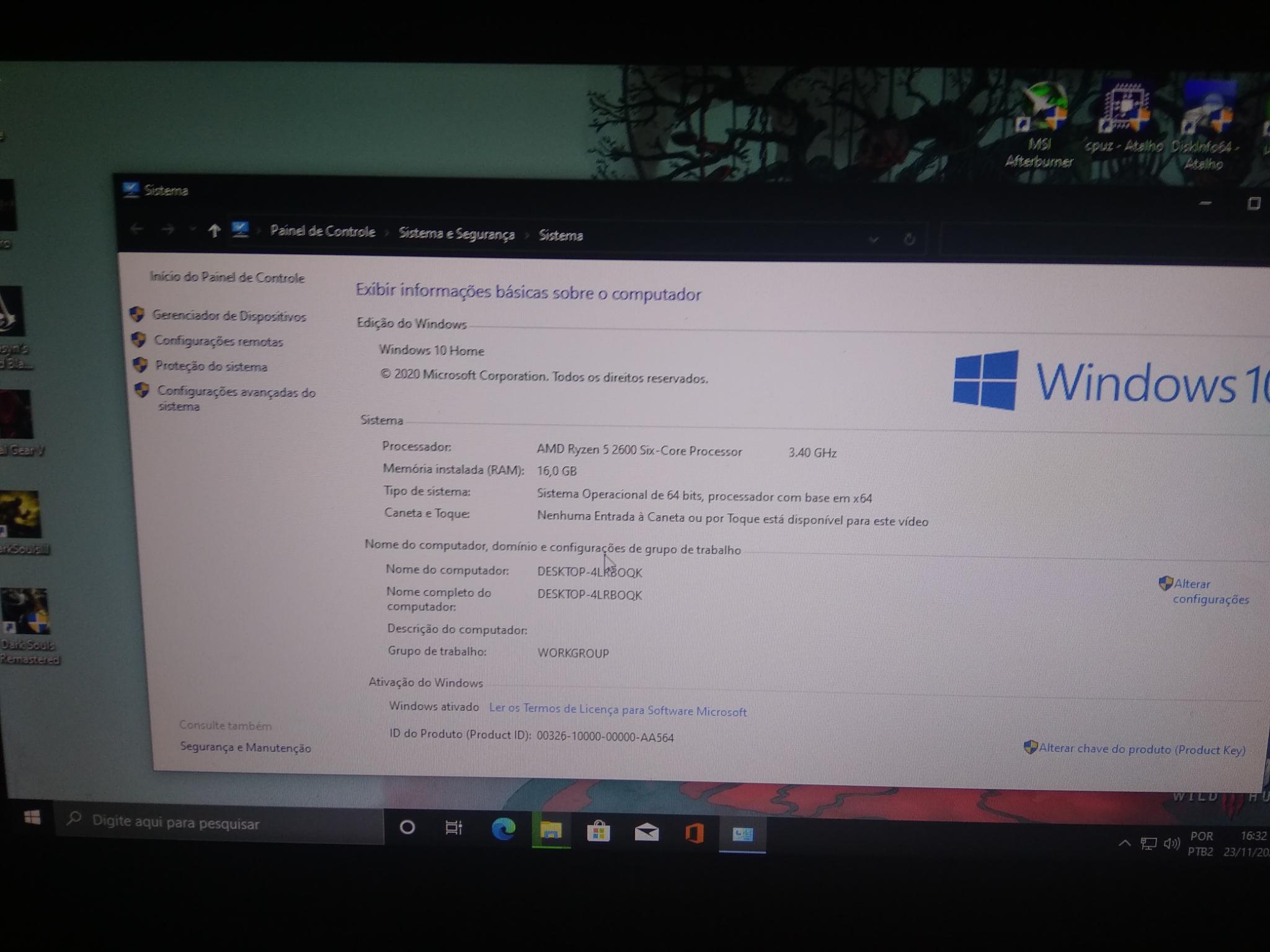Click Sistema control panel taskbar icon
This screenshot has width=1270, height=952.
743,835
